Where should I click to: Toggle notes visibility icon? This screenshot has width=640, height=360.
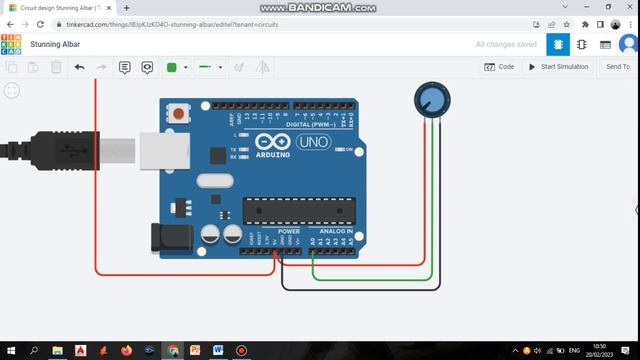[147, 67]
